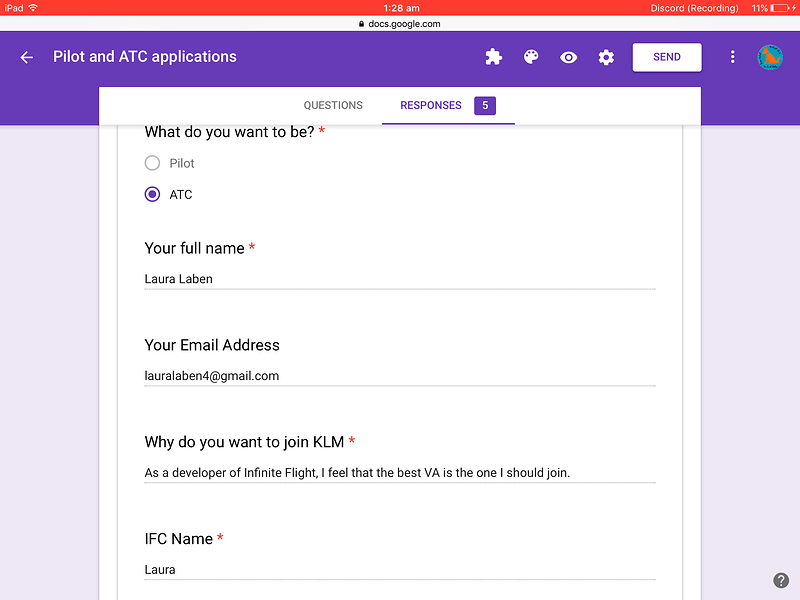The image size is (800, 600).
Task: Click the 'What do you want to be?' heading
Action: pos(230,132)
